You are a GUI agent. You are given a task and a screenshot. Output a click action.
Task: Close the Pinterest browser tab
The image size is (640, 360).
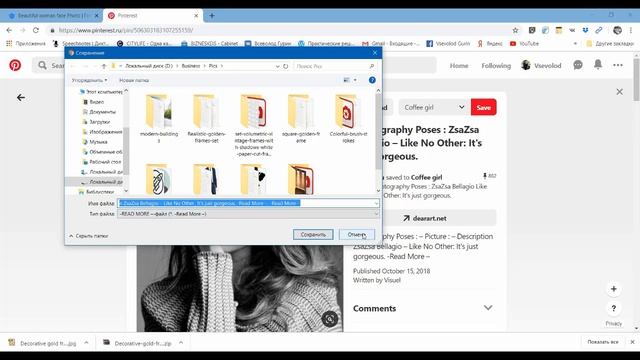click(x=196, y=16)
